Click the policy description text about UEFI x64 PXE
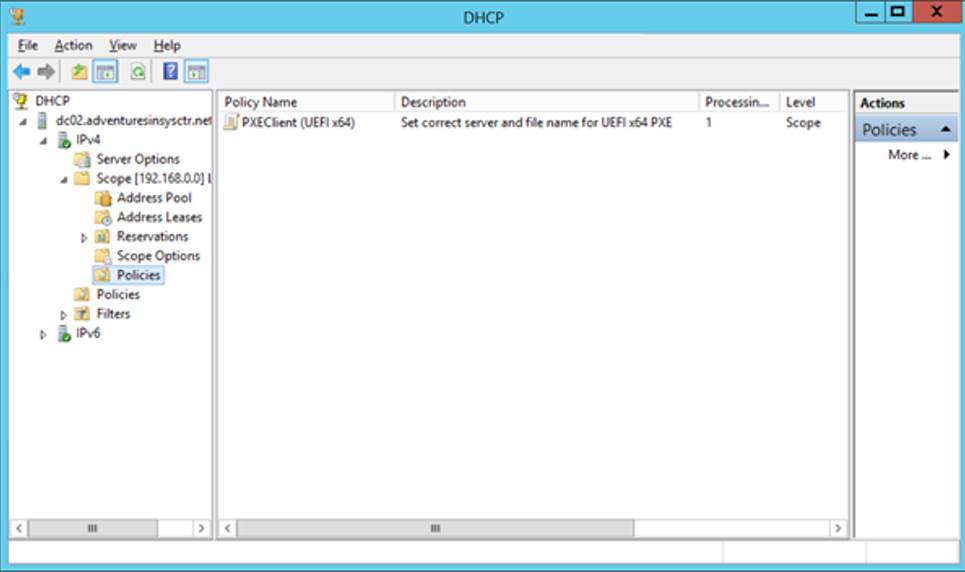The image size is (965, 572). [536, 123]
